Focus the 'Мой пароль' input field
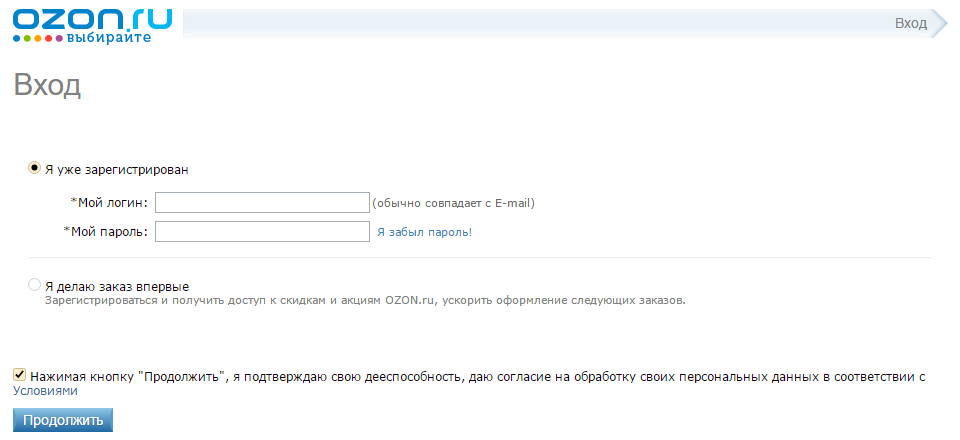Viewport: 960px width, 440px height. tap(262, 231)
